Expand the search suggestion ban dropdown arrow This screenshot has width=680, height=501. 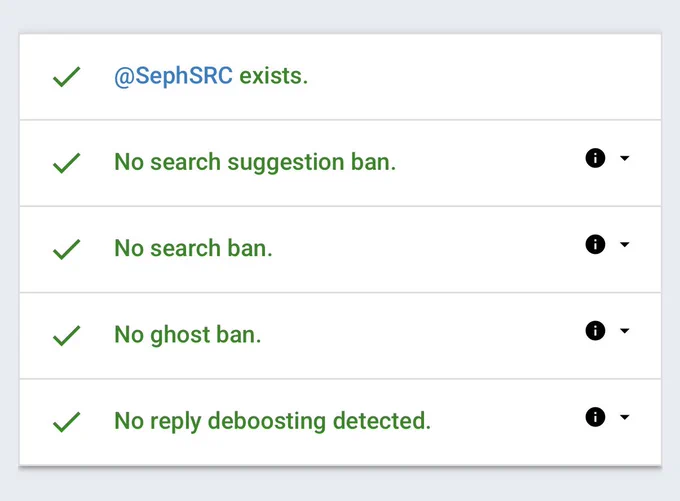(x=624, y=158)
